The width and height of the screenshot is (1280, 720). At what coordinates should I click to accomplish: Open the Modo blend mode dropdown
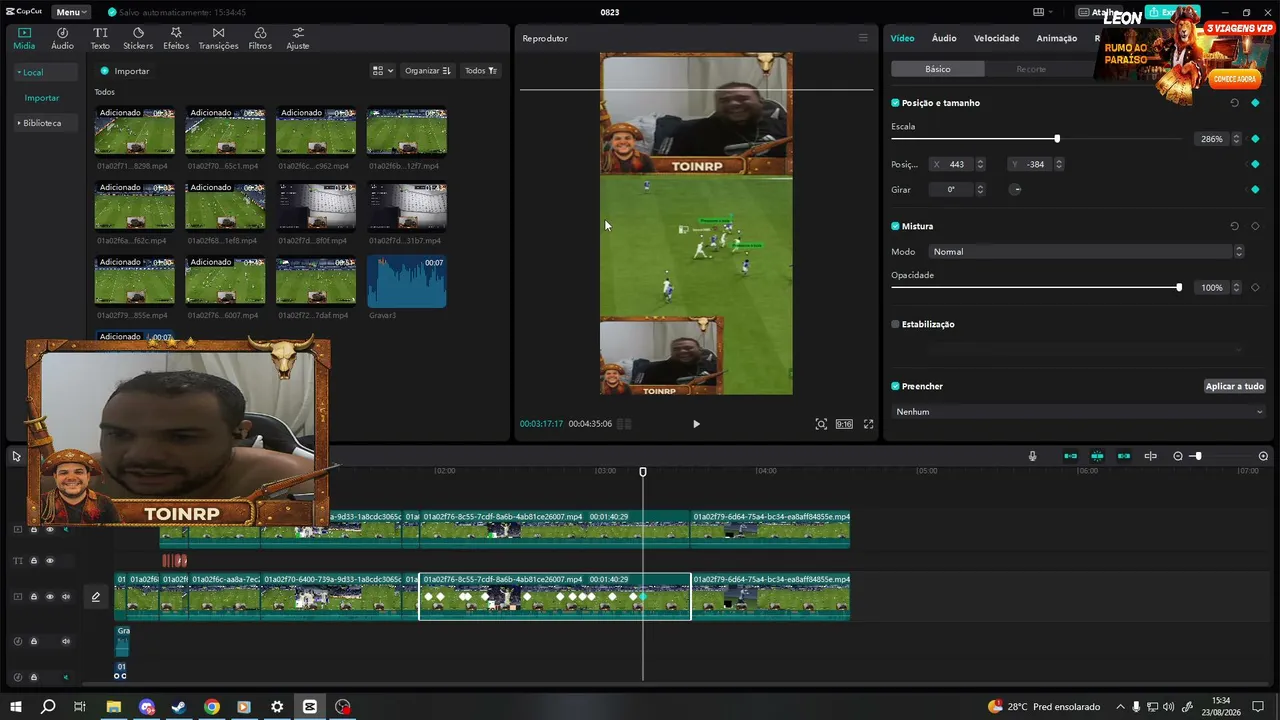point(1086,252)
